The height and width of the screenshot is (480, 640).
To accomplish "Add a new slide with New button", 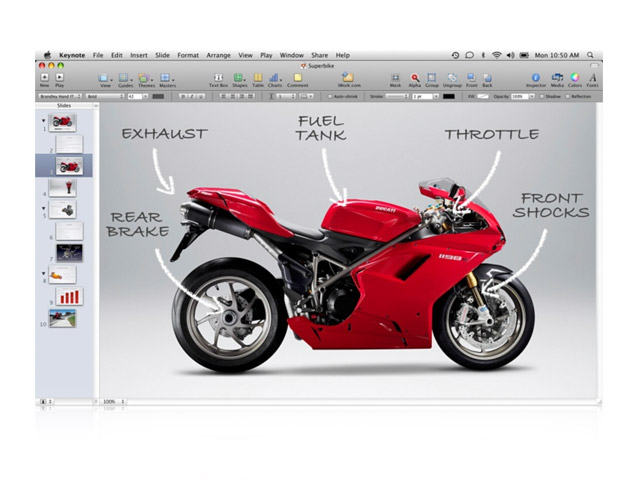I will click(44, 79).
